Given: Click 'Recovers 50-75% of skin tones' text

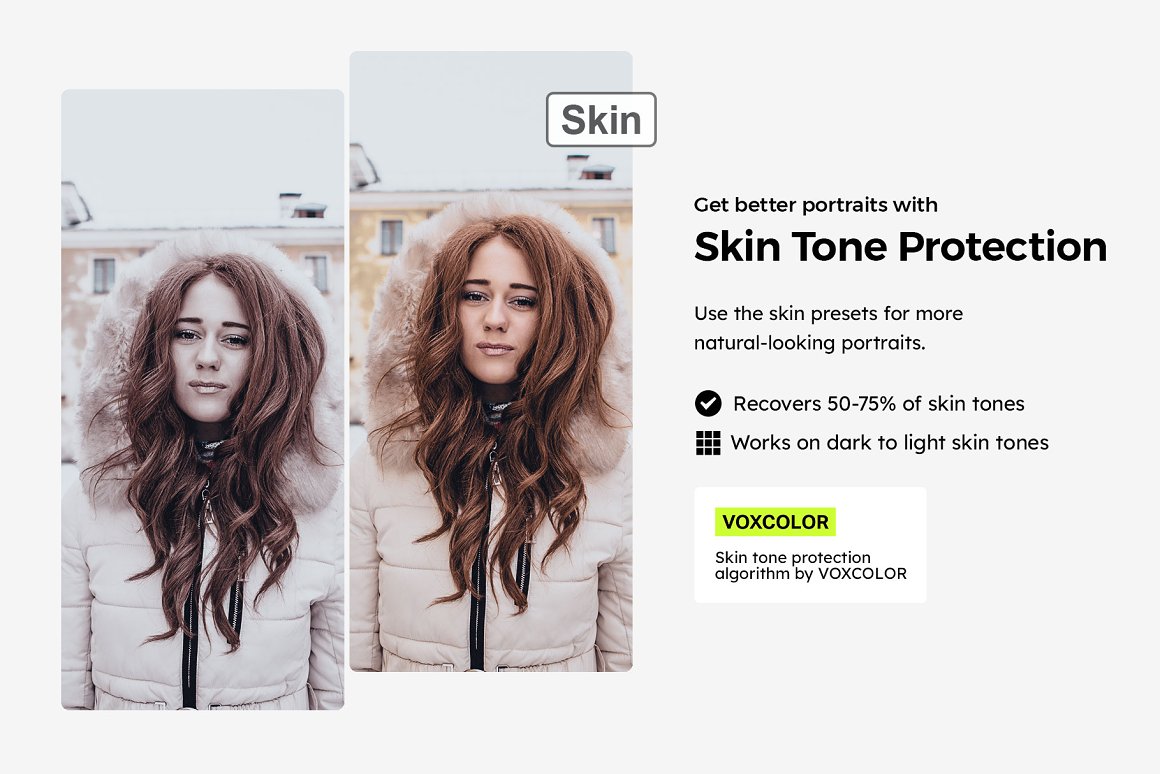Looking at the screenshot, I should coord(879,403).
